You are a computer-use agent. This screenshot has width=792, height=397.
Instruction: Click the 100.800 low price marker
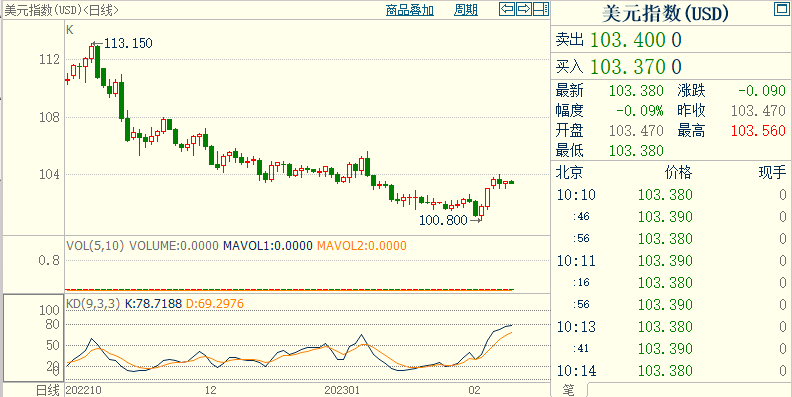click(443, 220)
